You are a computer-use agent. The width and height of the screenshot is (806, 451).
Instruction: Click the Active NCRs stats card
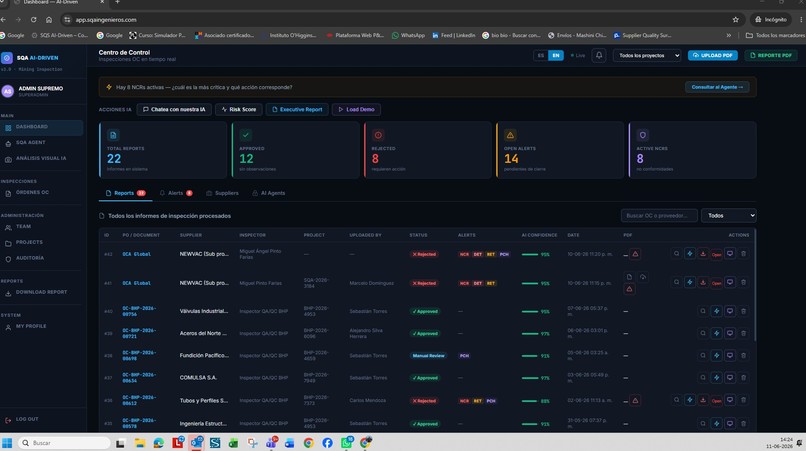tap(692, 150)
